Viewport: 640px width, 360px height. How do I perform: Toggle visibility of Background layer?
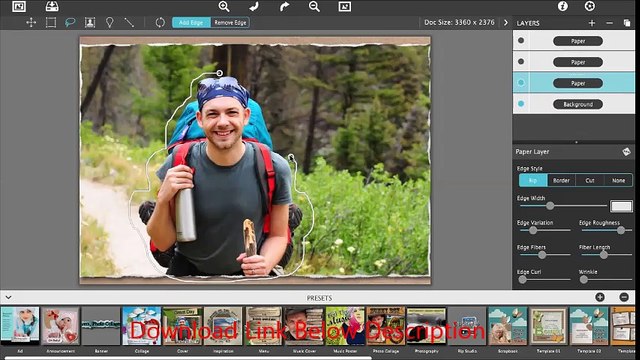521,104
